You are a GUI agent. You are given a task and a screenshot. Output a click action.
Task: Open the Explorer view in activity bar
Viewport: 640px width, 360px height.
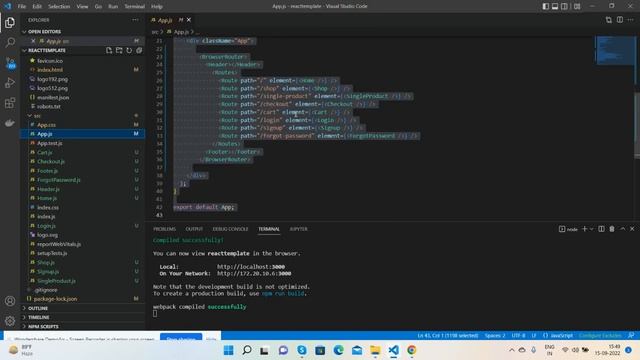pyautogui.click(x=10, y=22)
